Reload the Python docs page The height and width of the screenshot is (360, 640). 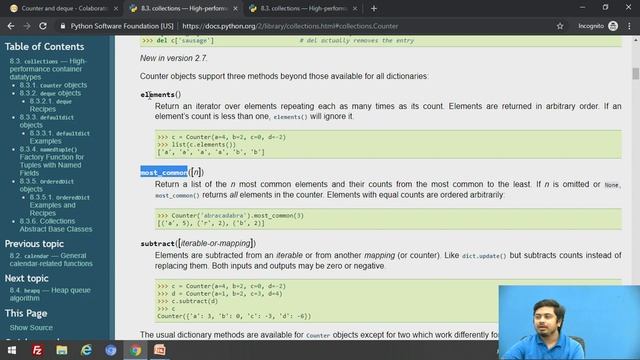(43, 26)
